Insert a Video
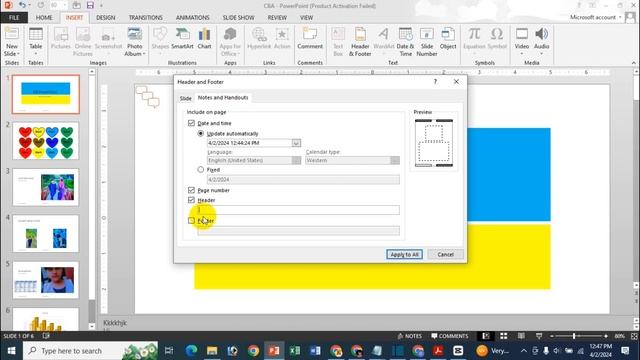 click(x=522, y=42)
